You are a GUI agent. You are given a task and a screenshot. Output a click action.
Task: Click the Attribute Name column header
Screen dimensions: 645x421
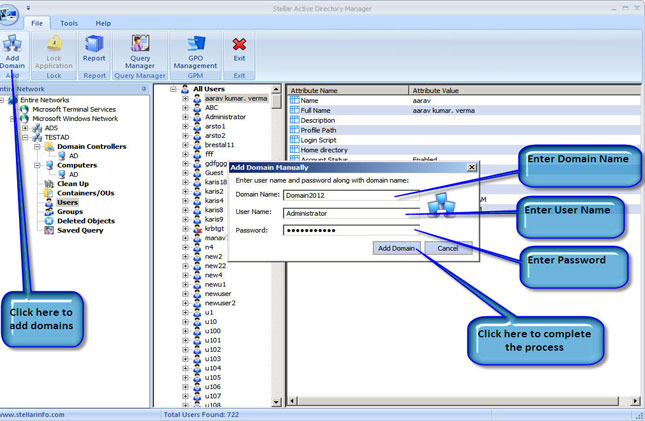[x=347, y=91]
